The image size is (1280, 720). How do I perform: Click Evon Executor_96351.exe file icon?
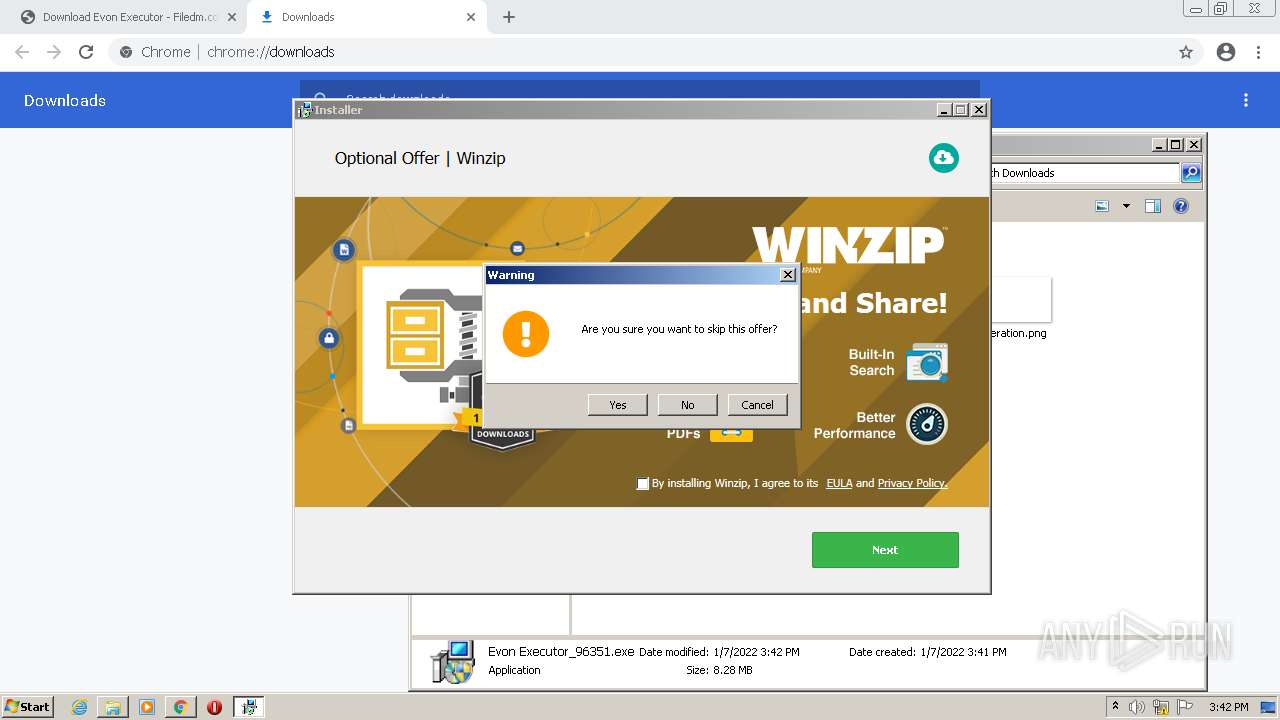(453, 662)
